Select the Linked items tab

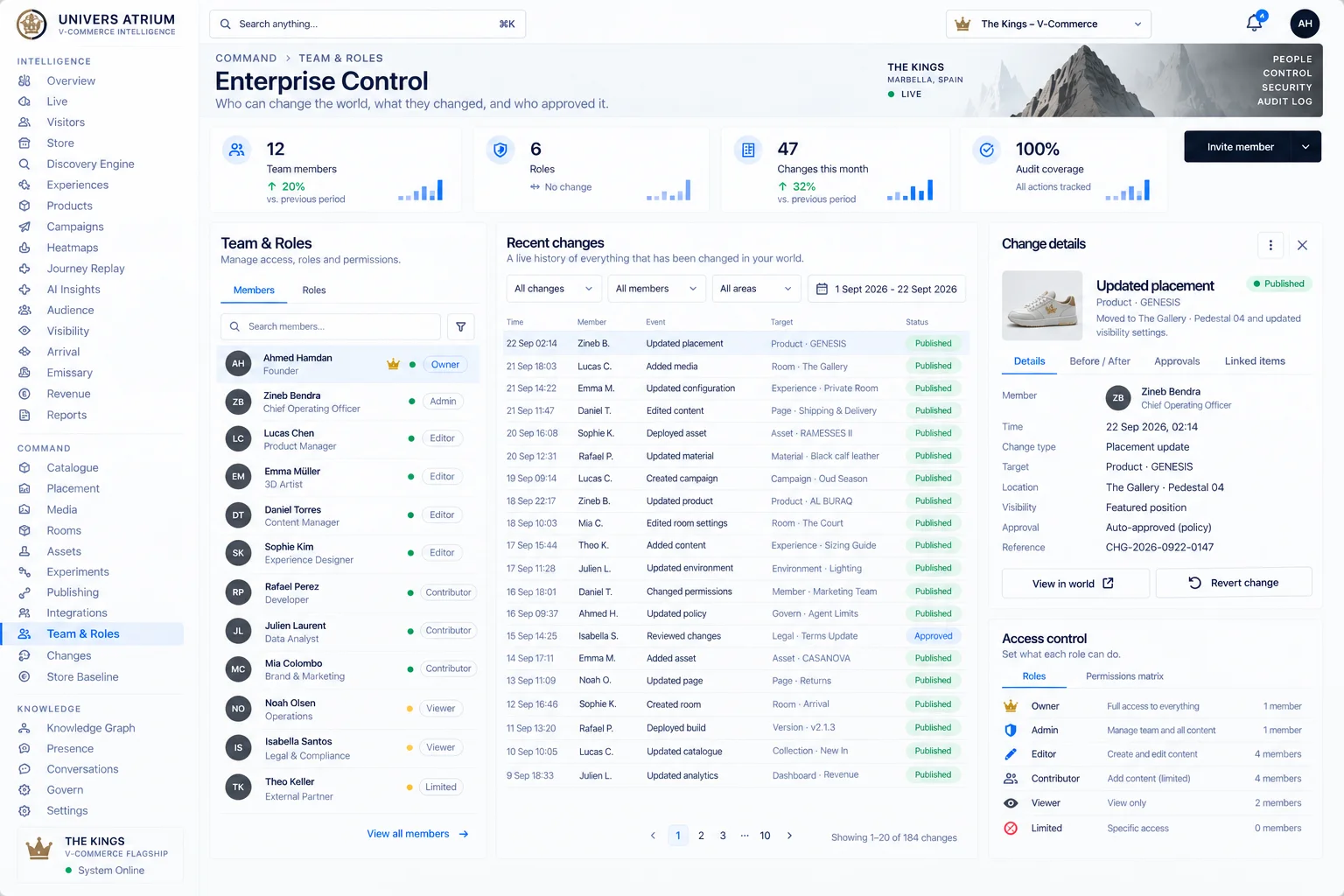[1255, 361]
